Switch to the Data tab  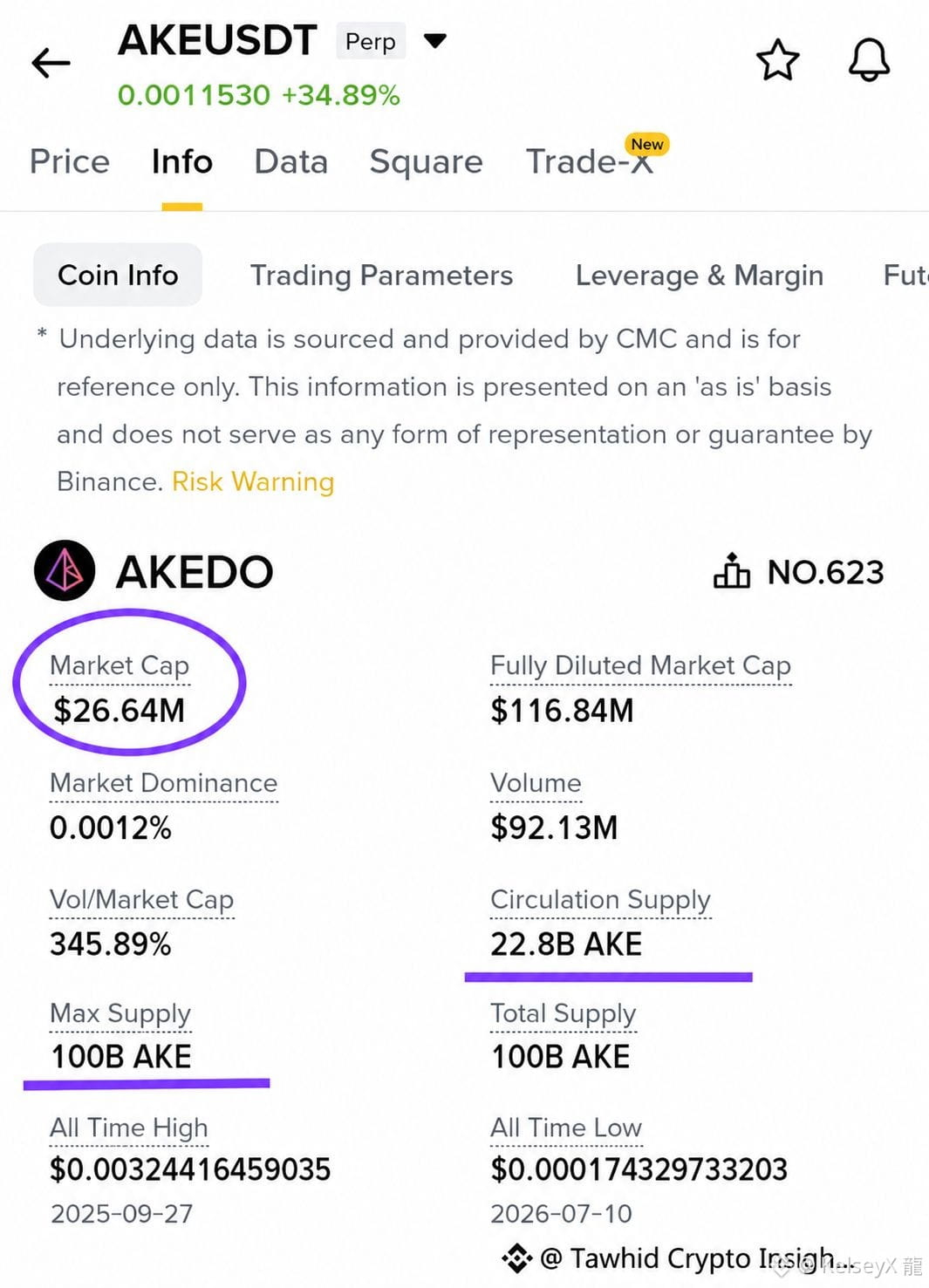click(x=291, y=161)
